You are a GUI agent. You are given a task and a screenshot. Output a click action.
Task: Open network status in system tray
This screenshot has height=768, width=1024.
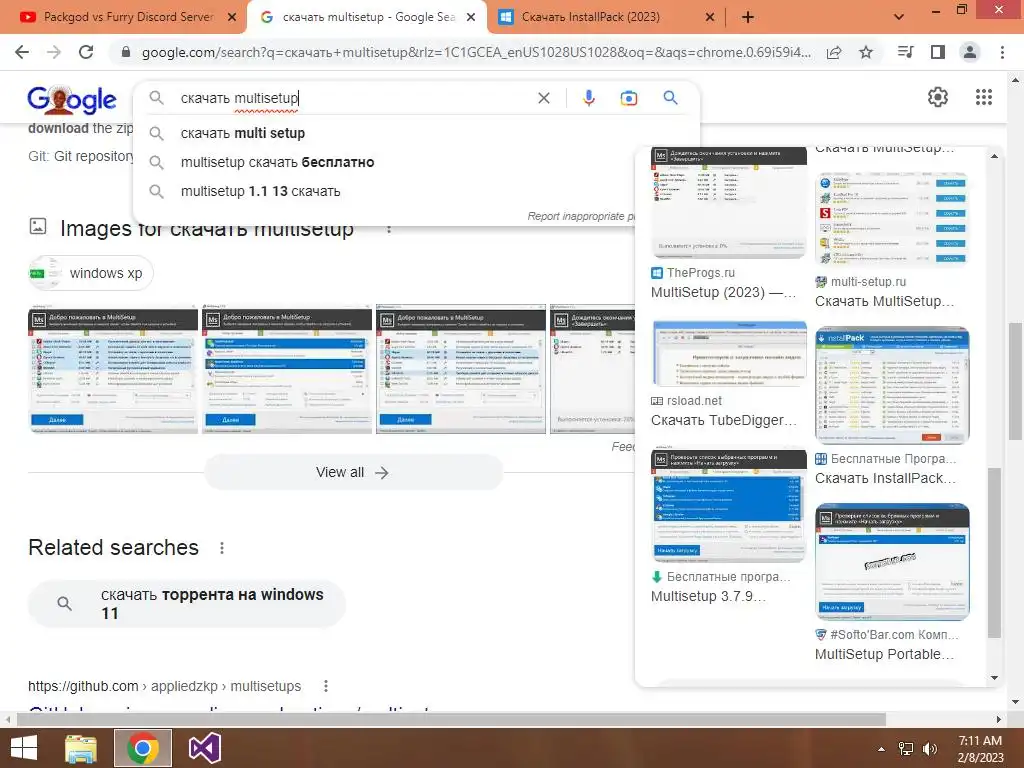906,748
